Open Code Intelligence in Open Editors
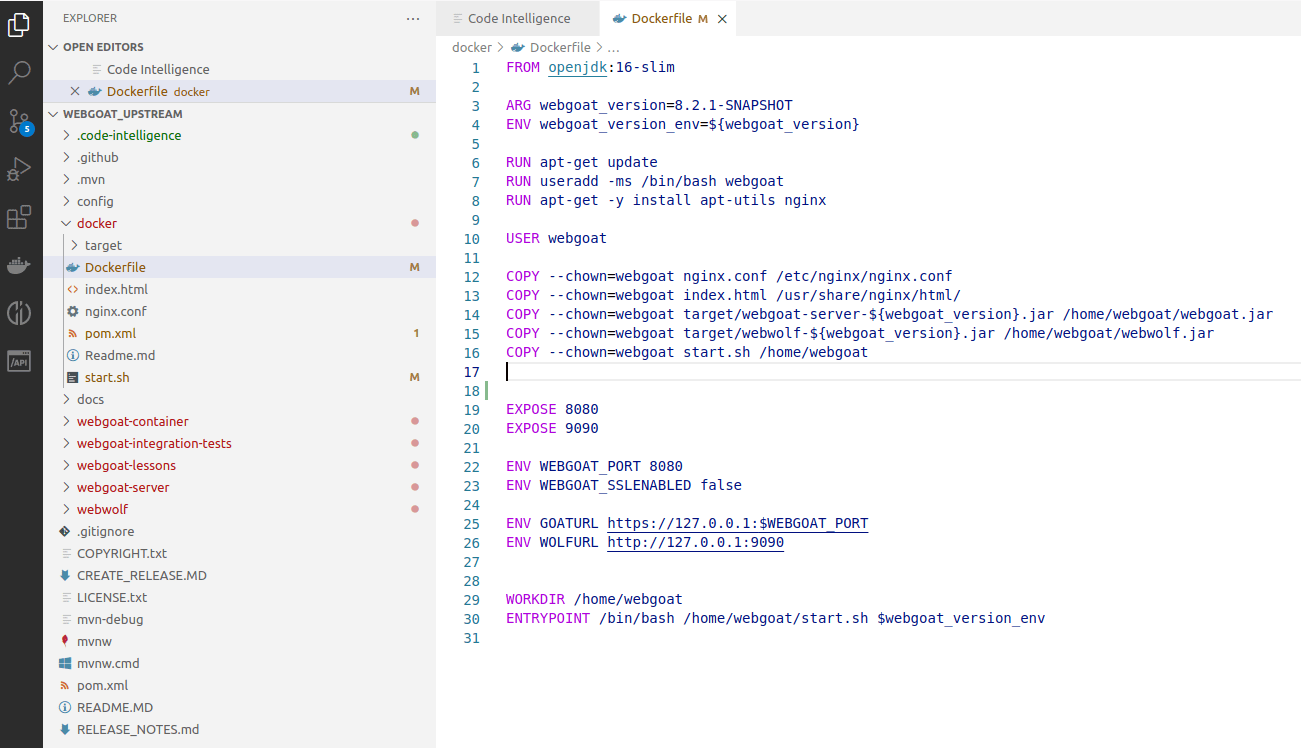The width and height of the screenshot is (1301, 748). (239, 69)
